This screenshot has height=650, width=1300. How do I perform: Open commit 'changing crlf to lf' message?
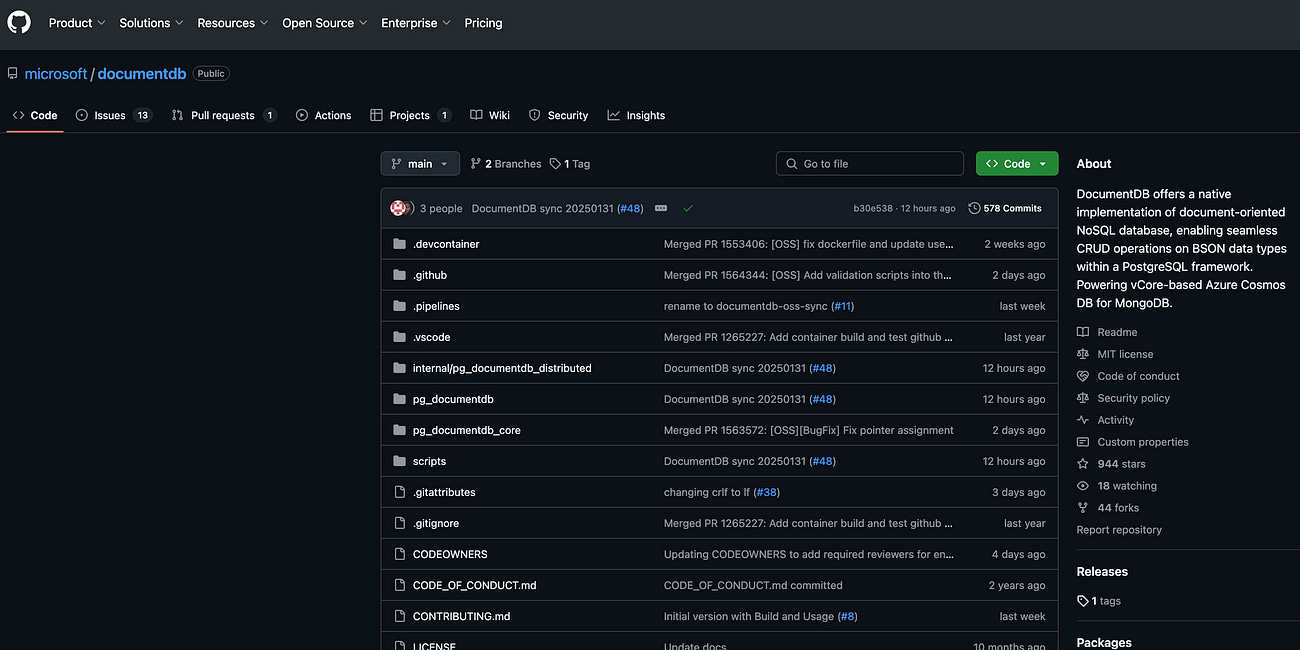708,492
